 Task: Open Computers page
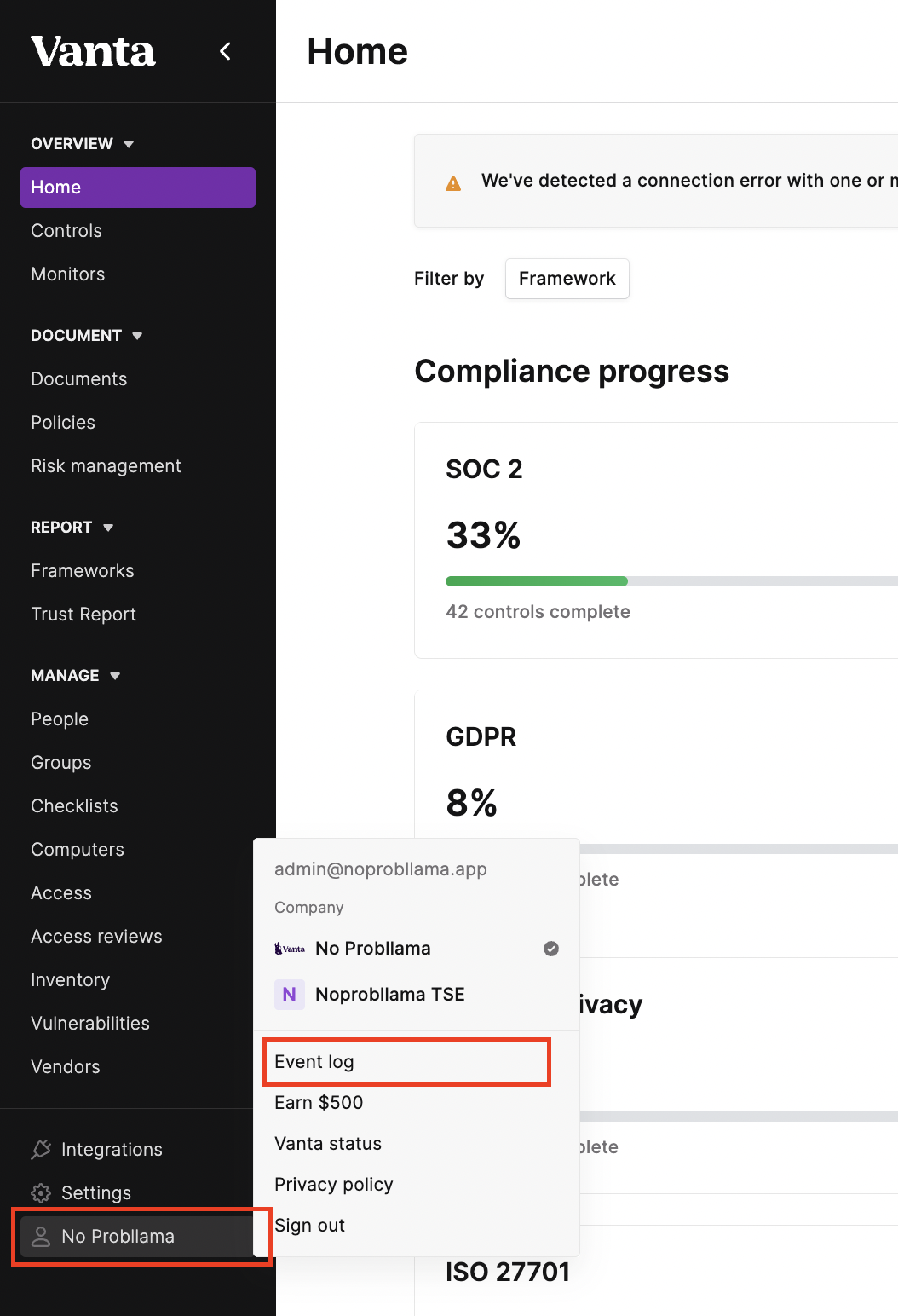tap(78, 850)
